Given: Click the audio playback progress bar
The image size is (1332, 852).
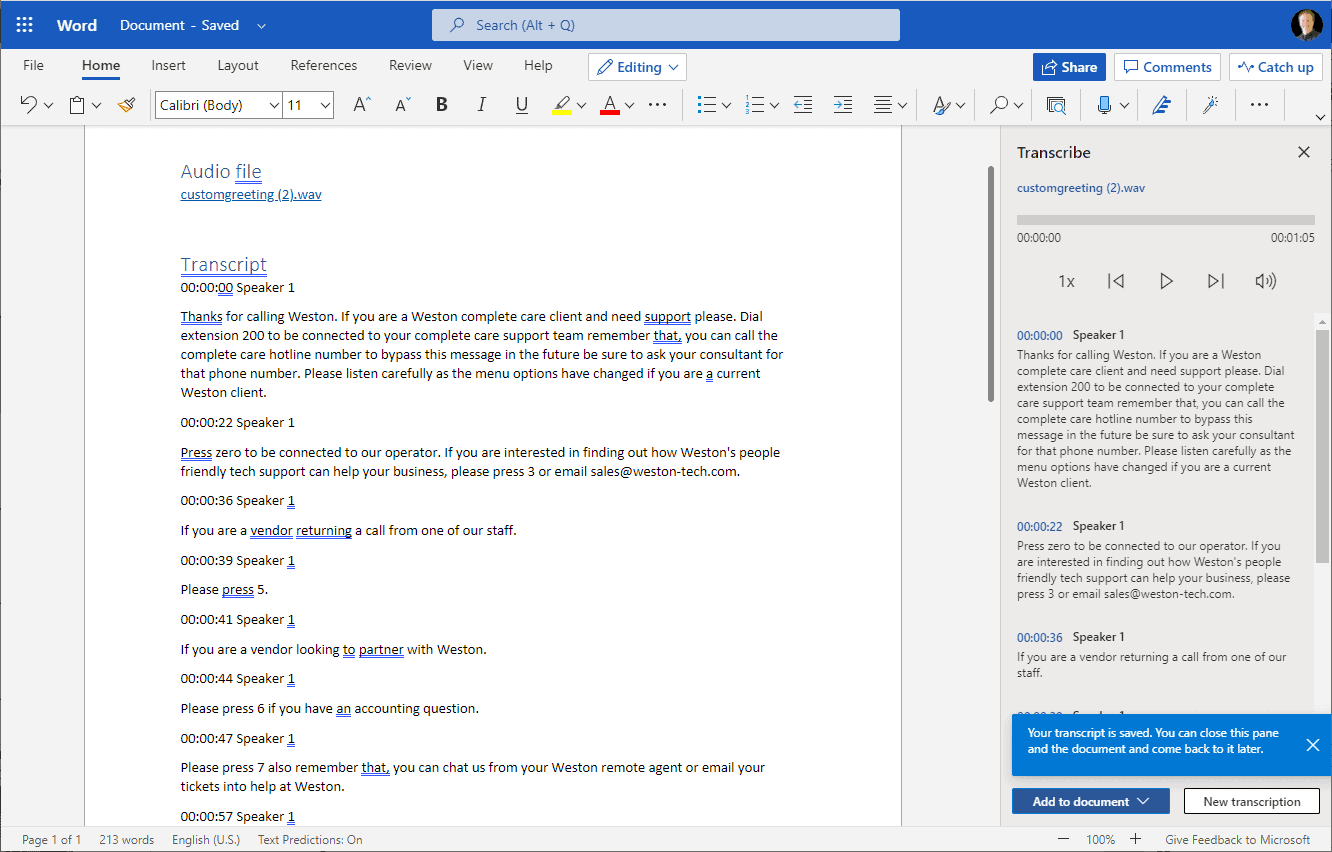Looking at the screenshot, I should 1166,220.
